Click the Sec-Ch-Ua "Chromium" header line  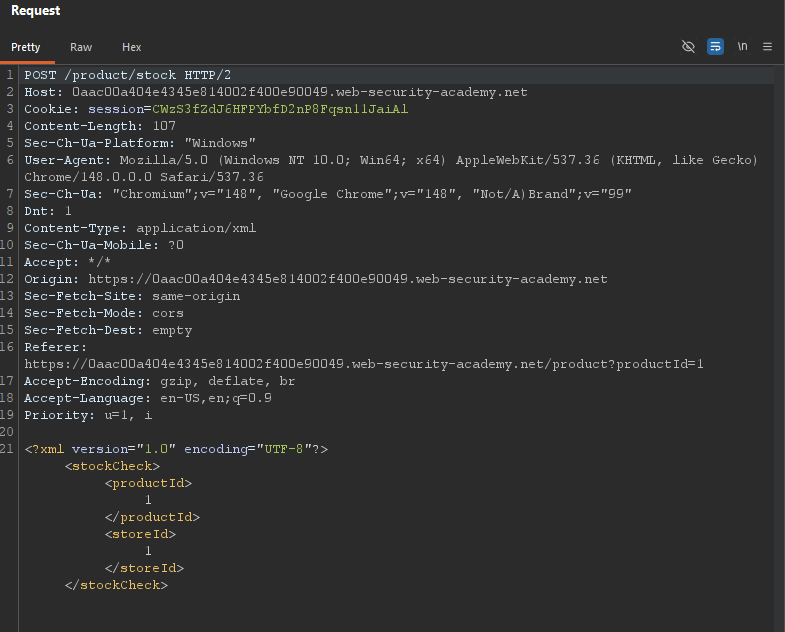tap(328, 194)
